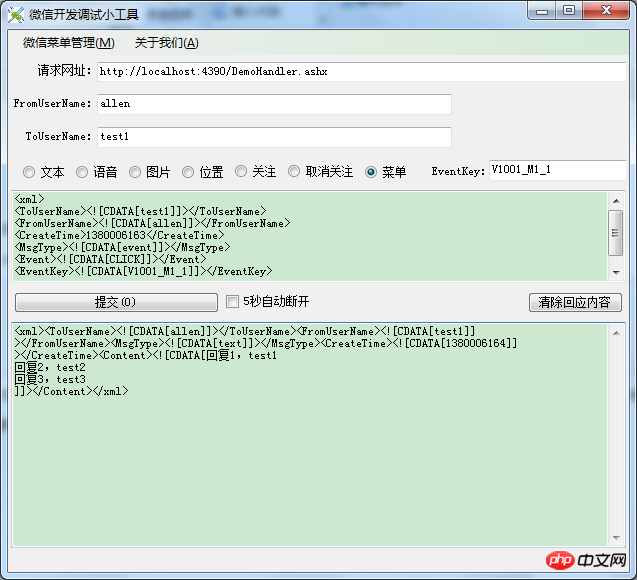Click the request XML text area

pos(310,236)
